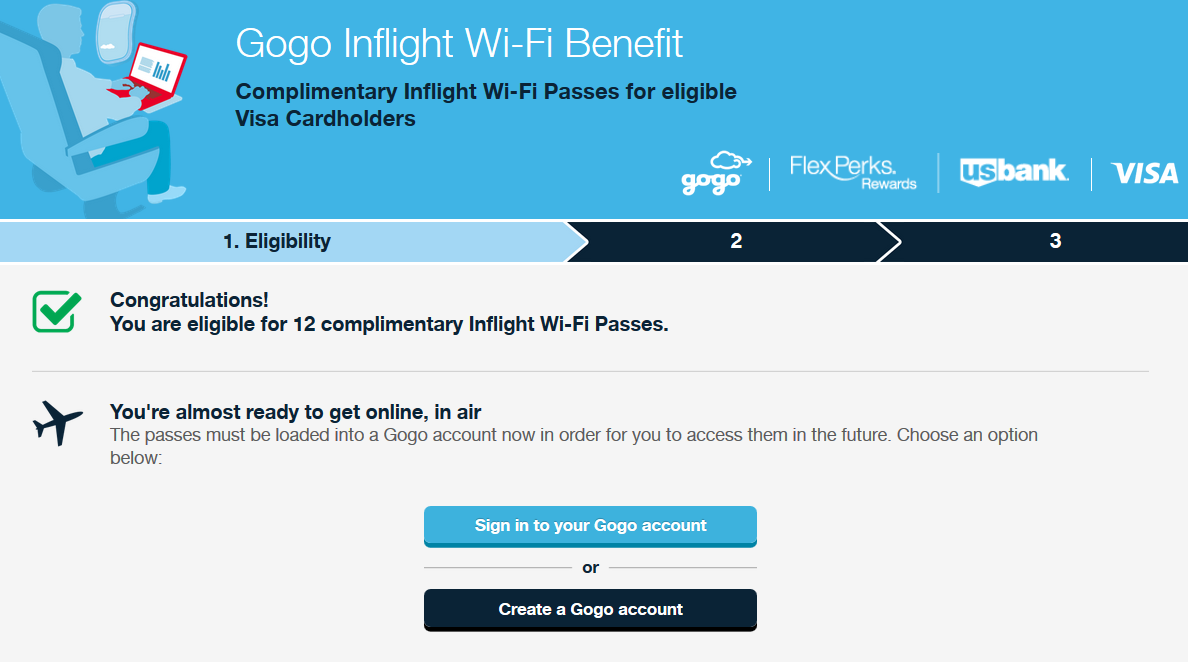Image resolution: width=1188 pixels, height=662 pixels.
Task: Go to step 2 in progress bar
Action: tap(736, 241)
